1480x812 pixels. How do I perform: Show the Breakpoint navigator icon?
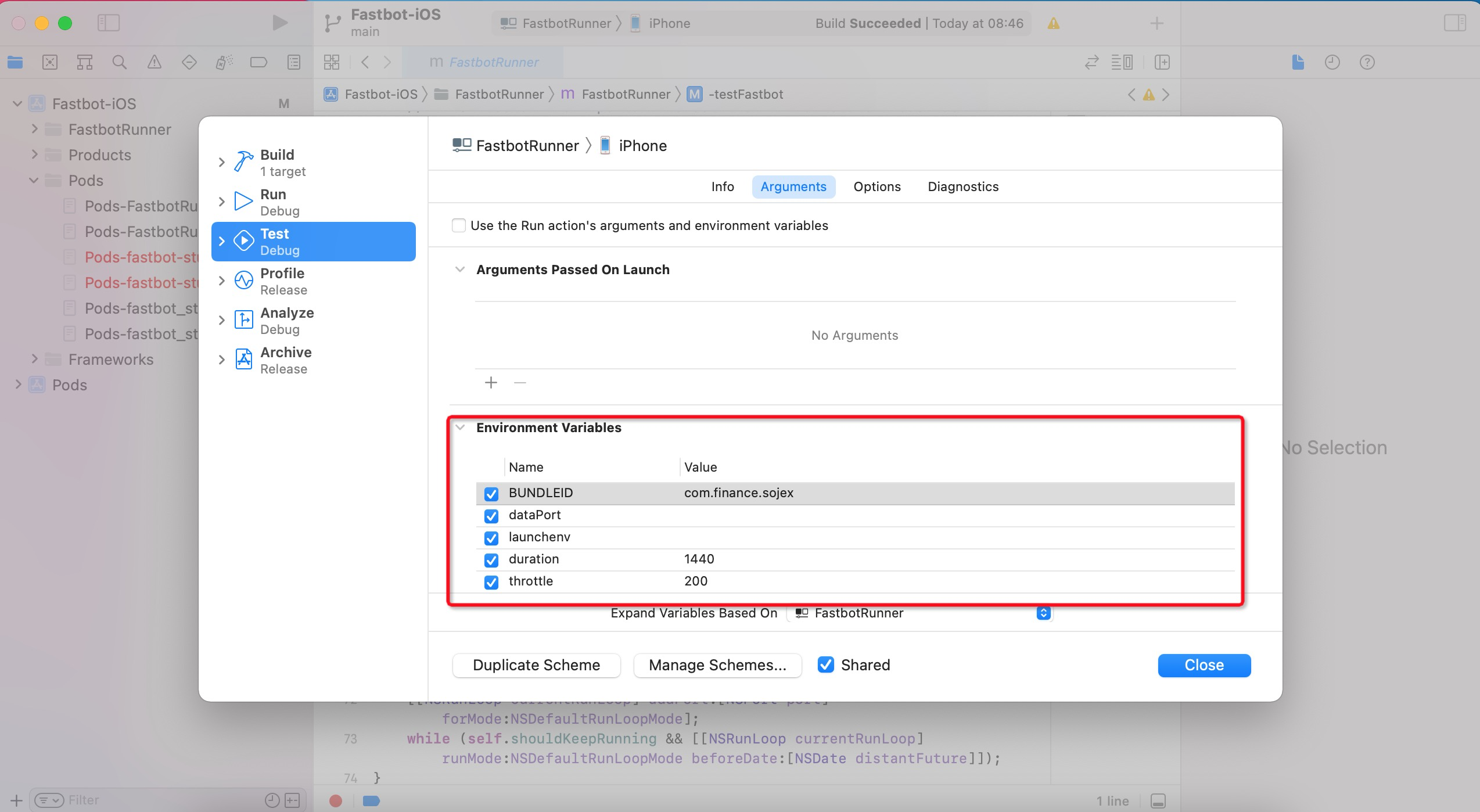coord(258,62)
